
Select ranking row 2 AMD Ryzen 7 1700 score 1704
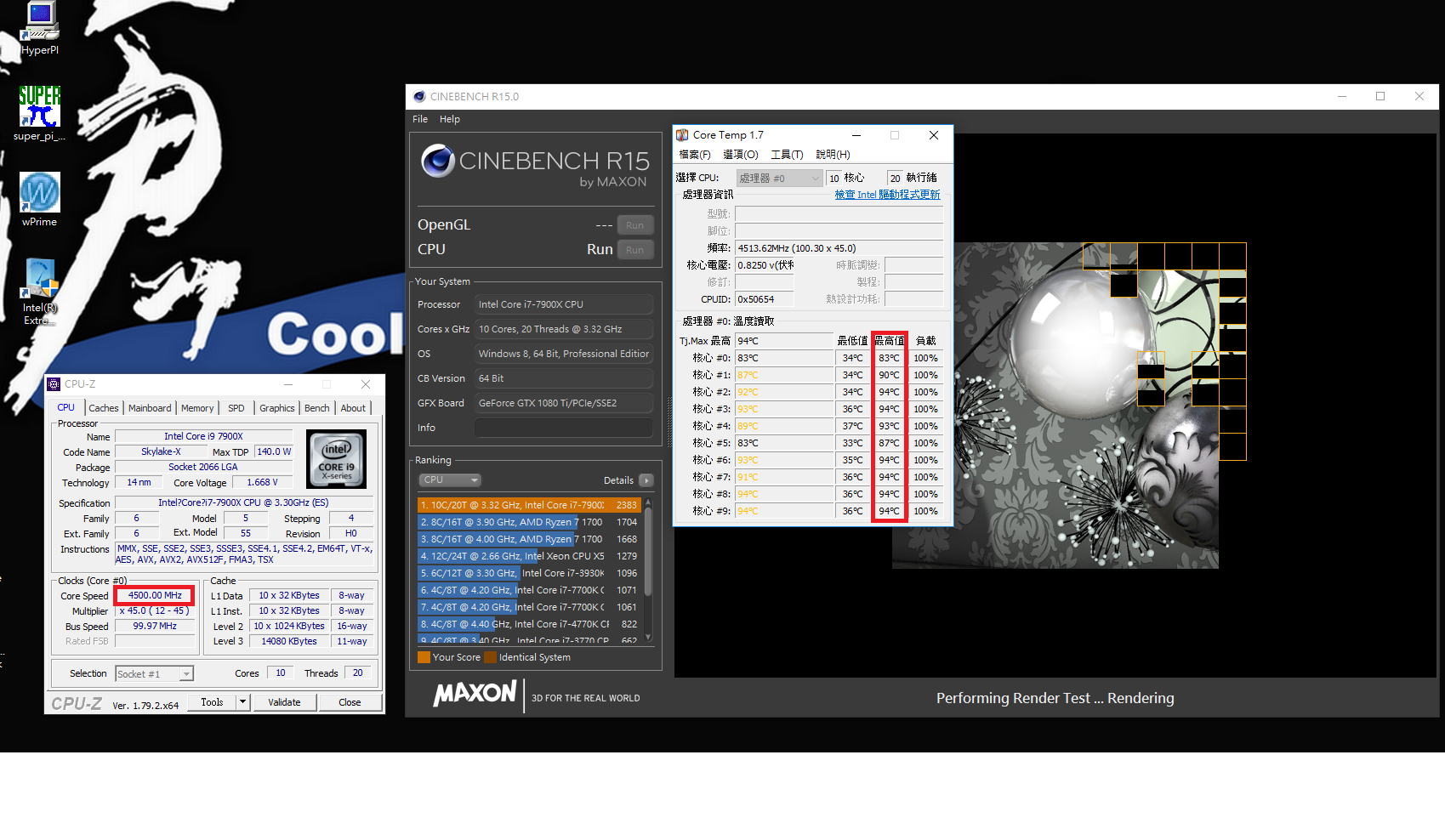tap(529, 522)
